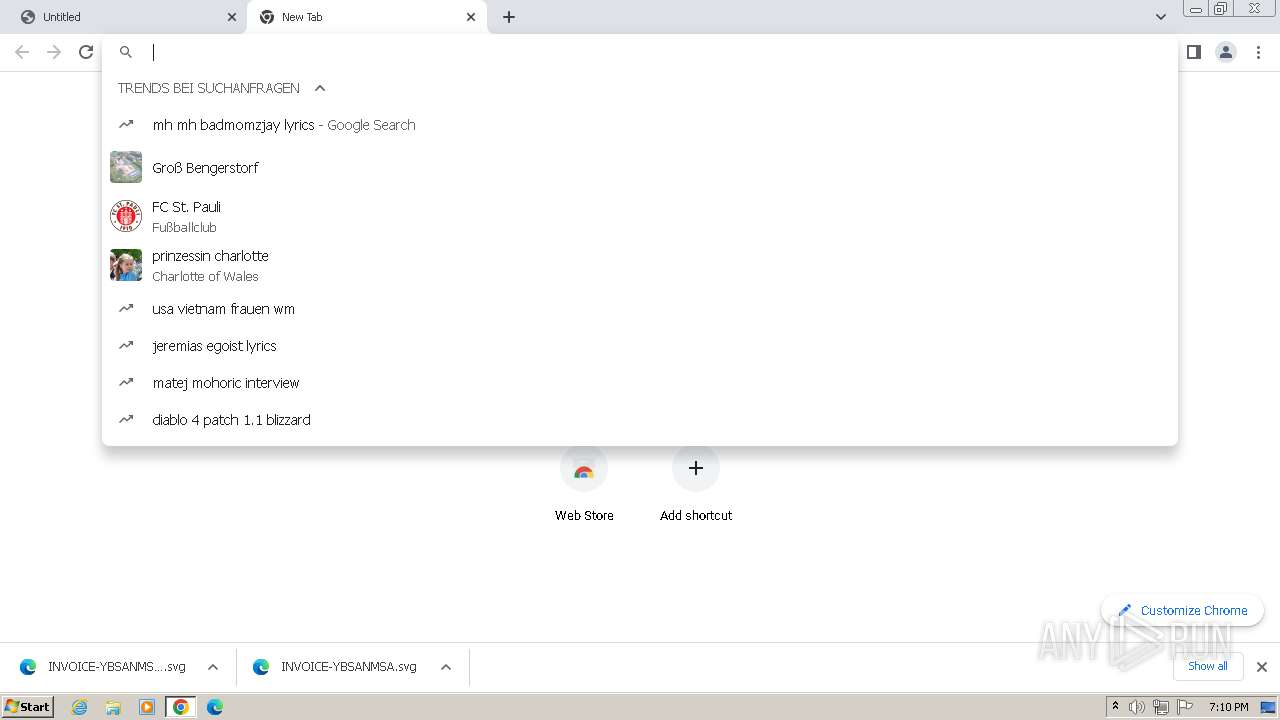This screenshot has width=1280, height=720.
Task: Select the FC St. Pauli suggestion
Action: (640, 216)
